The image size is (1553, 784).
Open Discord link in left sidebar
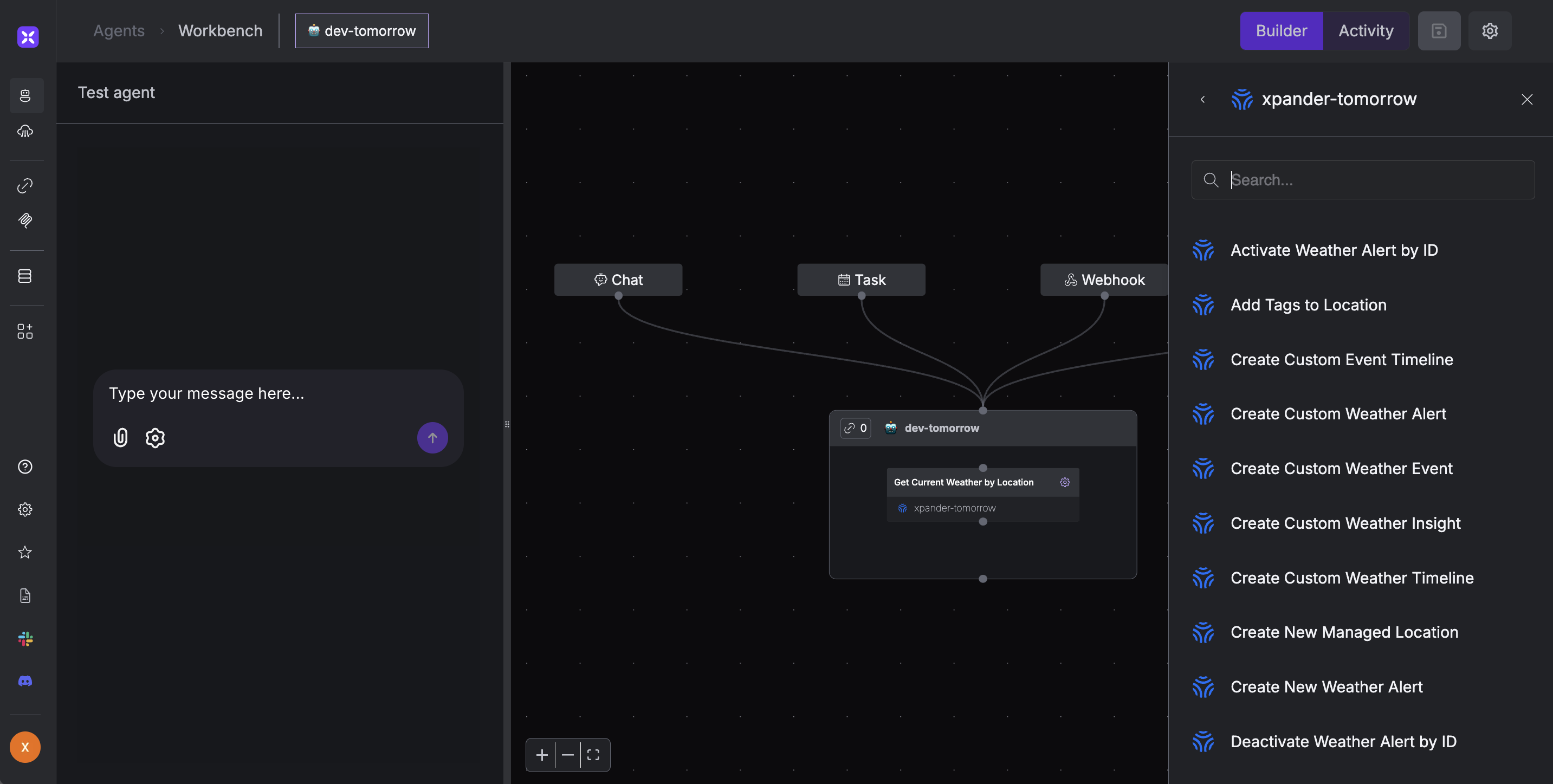click(x=25, y=681)
